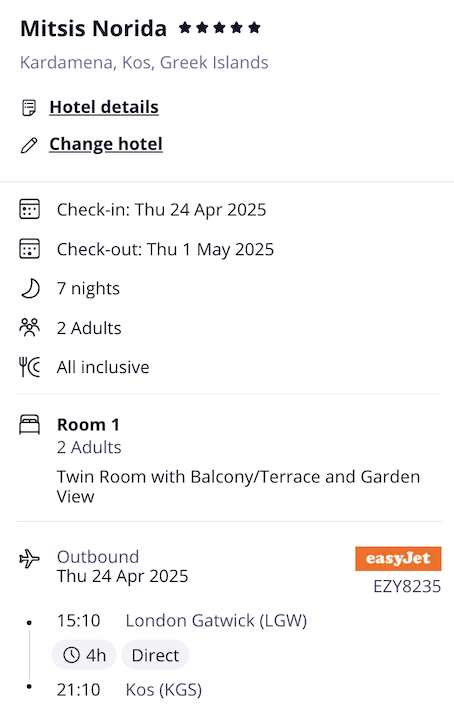This screenshot has width=454, height=719.
Task: Click the pencil edit icon
Action: coord(29,145)
